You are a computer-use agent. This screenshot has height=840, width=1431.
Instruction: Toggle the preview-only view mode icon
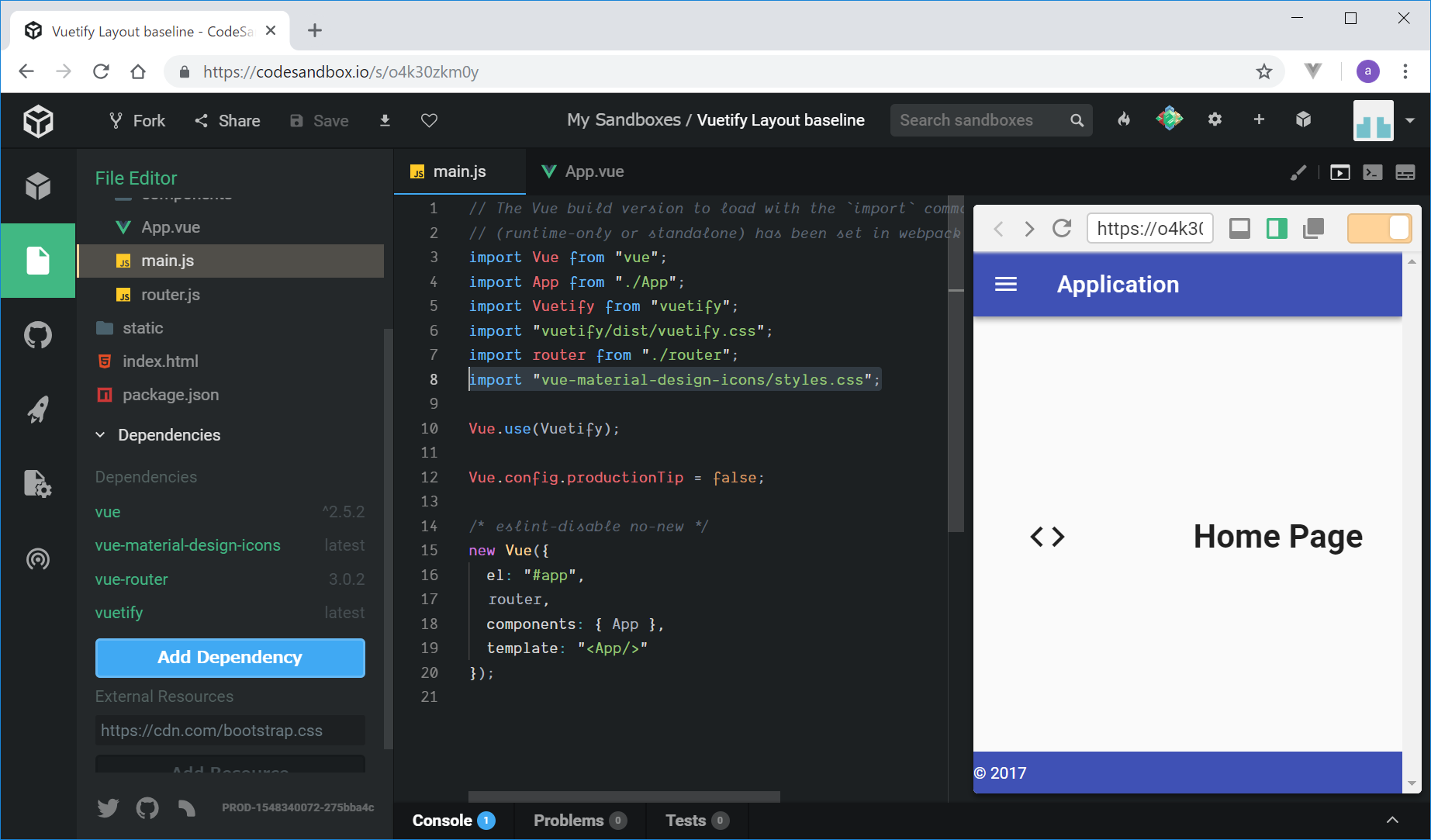tap(1339, 172)
